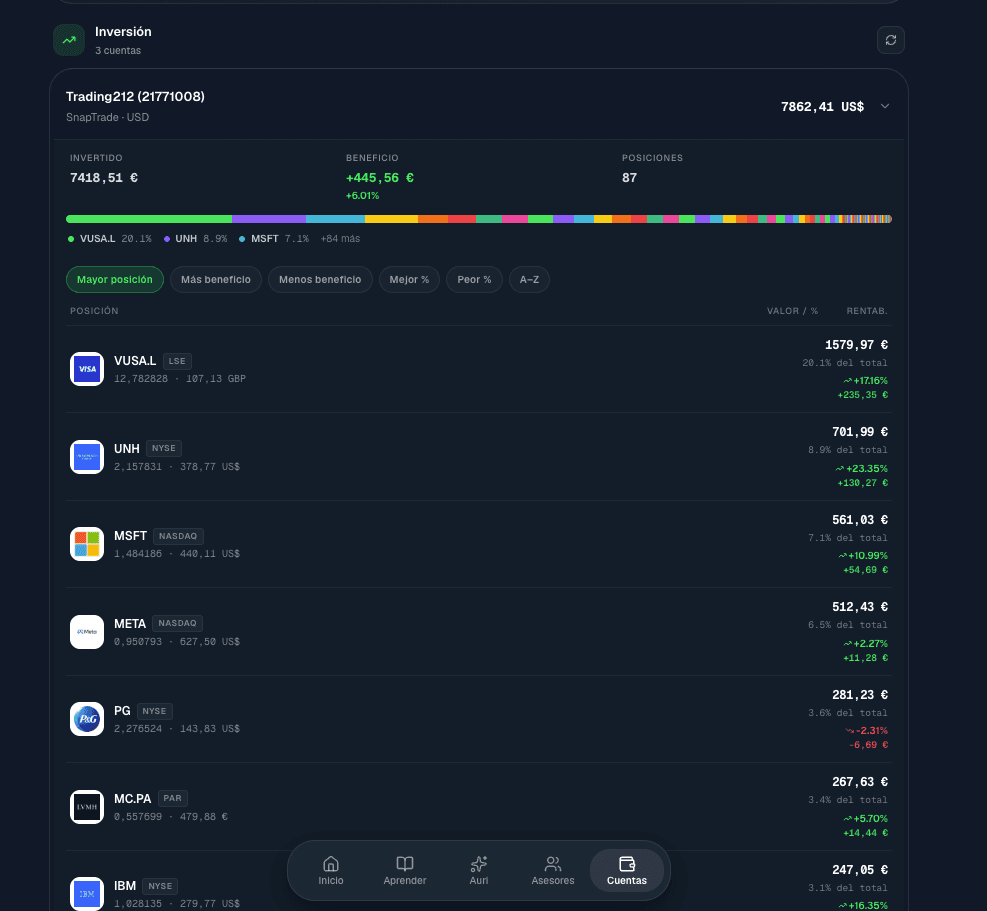
Task: Open the IBM position name
Action: [125, 886]
